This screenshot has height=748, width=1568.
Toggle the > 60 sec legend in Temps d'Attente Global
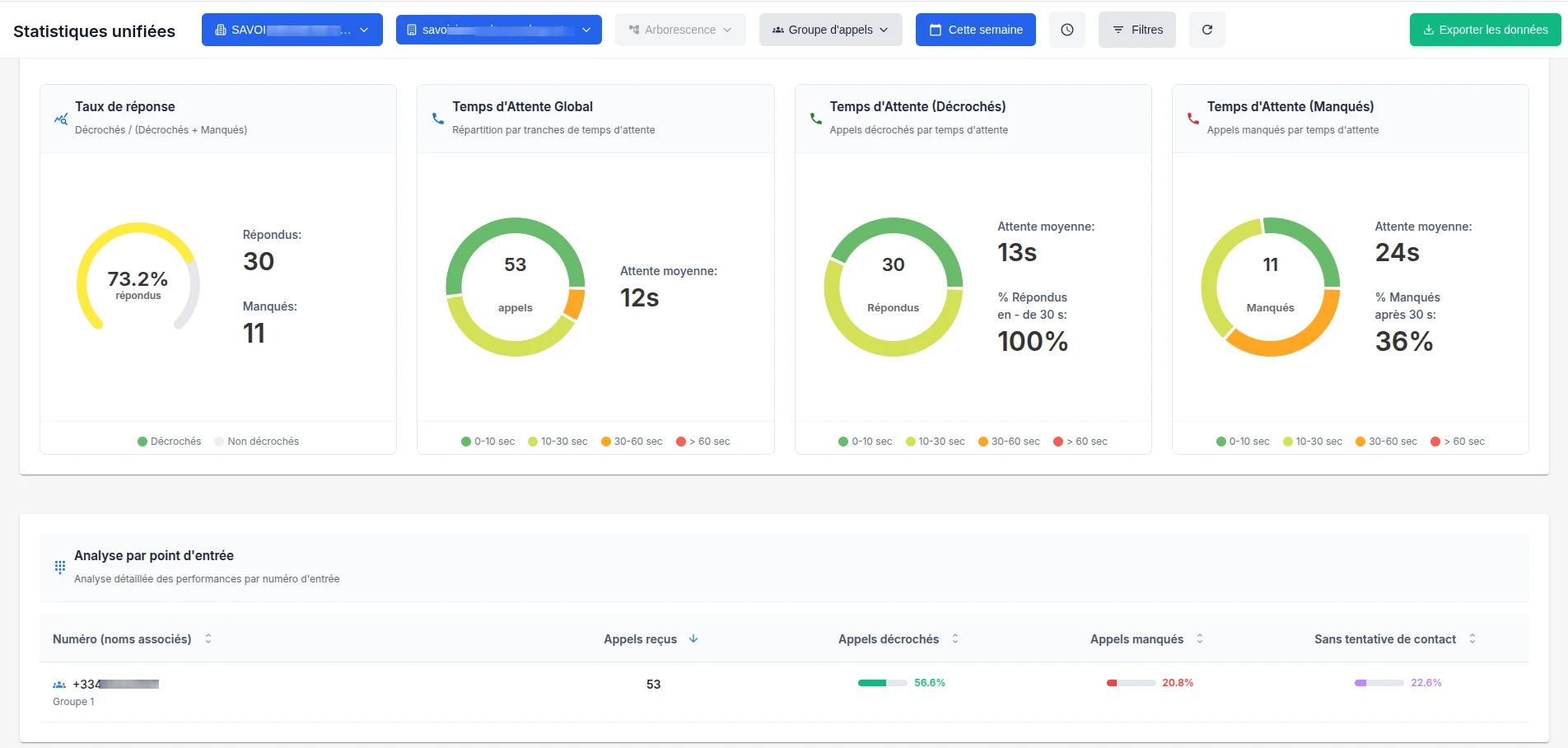click(702, 442)
